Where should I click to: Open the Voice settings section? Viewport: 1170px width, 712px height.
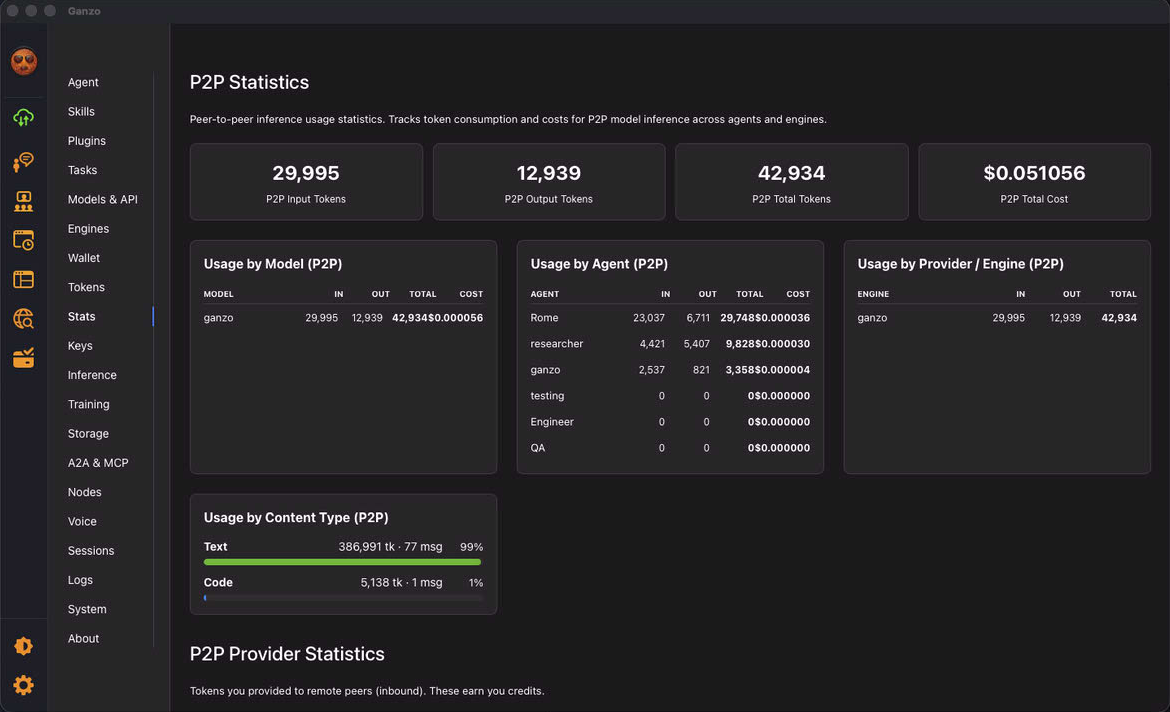[x=82, y=521]
